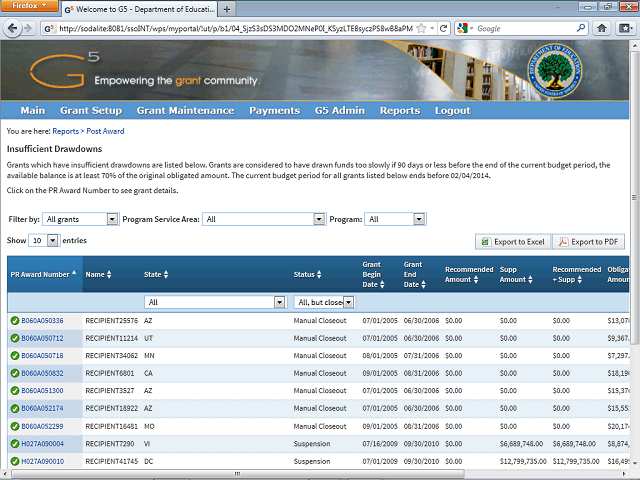
Task: Click the Google search magnifier icon
Action: (x=581, y=28)
